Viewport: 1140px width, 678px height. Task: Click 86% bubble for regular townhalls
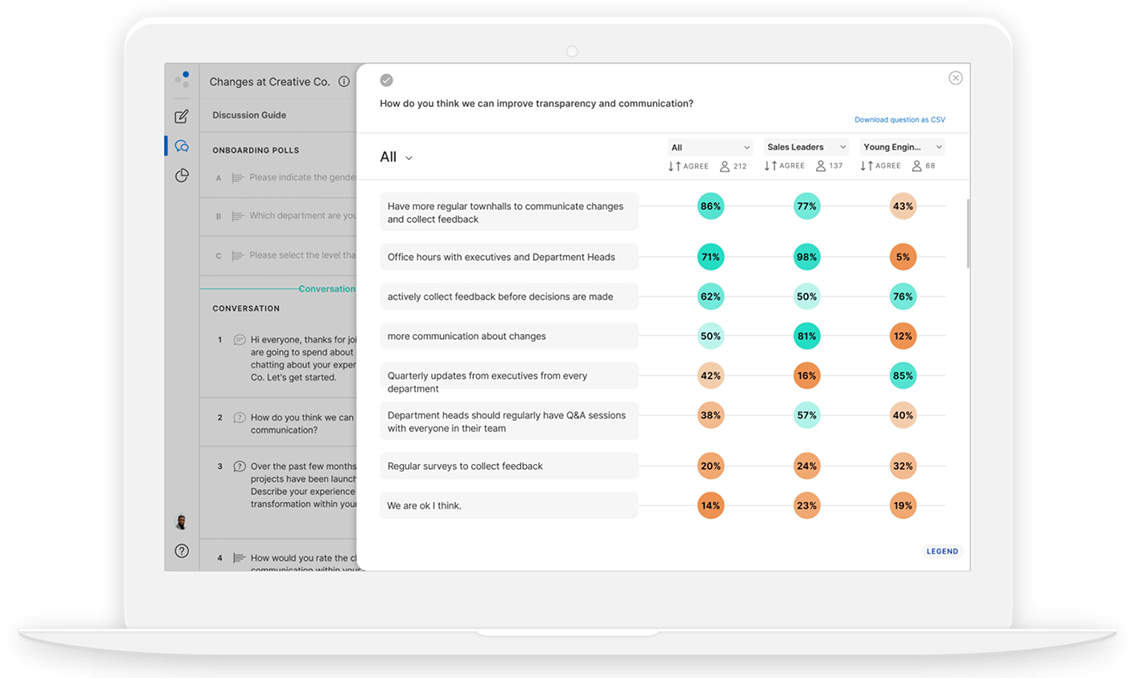coord(710,206)
